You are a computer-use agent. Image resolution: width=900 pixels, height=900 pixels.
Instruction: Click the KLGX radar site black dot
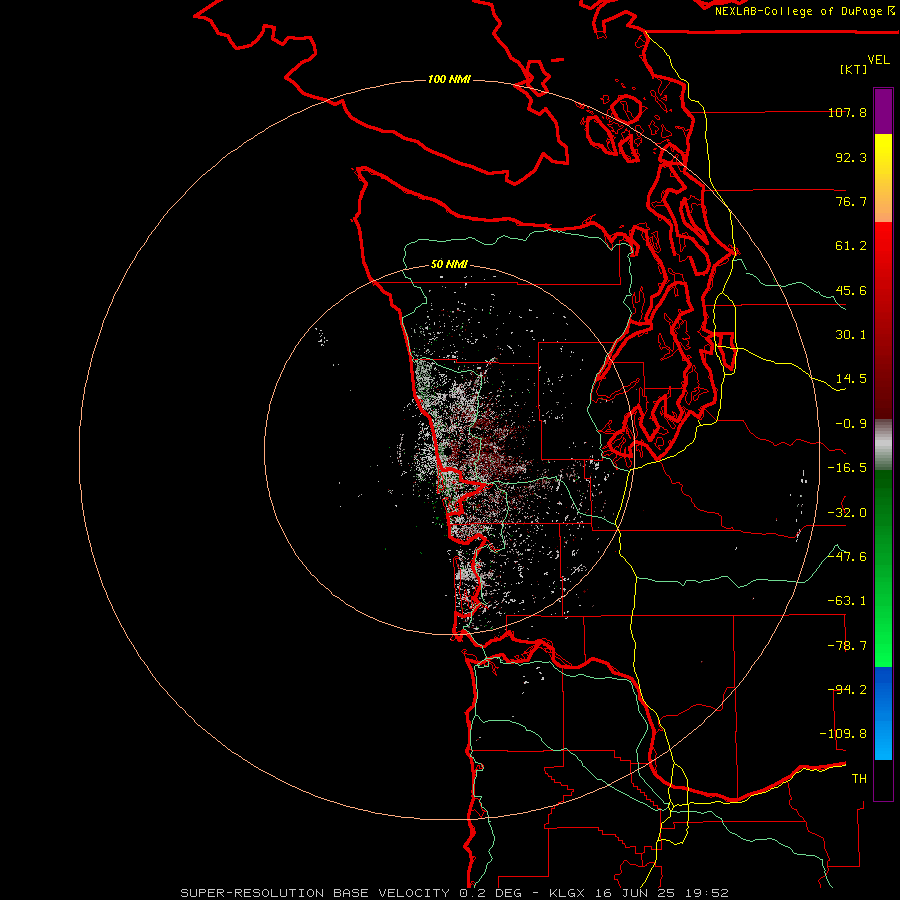tap(447, 452)
